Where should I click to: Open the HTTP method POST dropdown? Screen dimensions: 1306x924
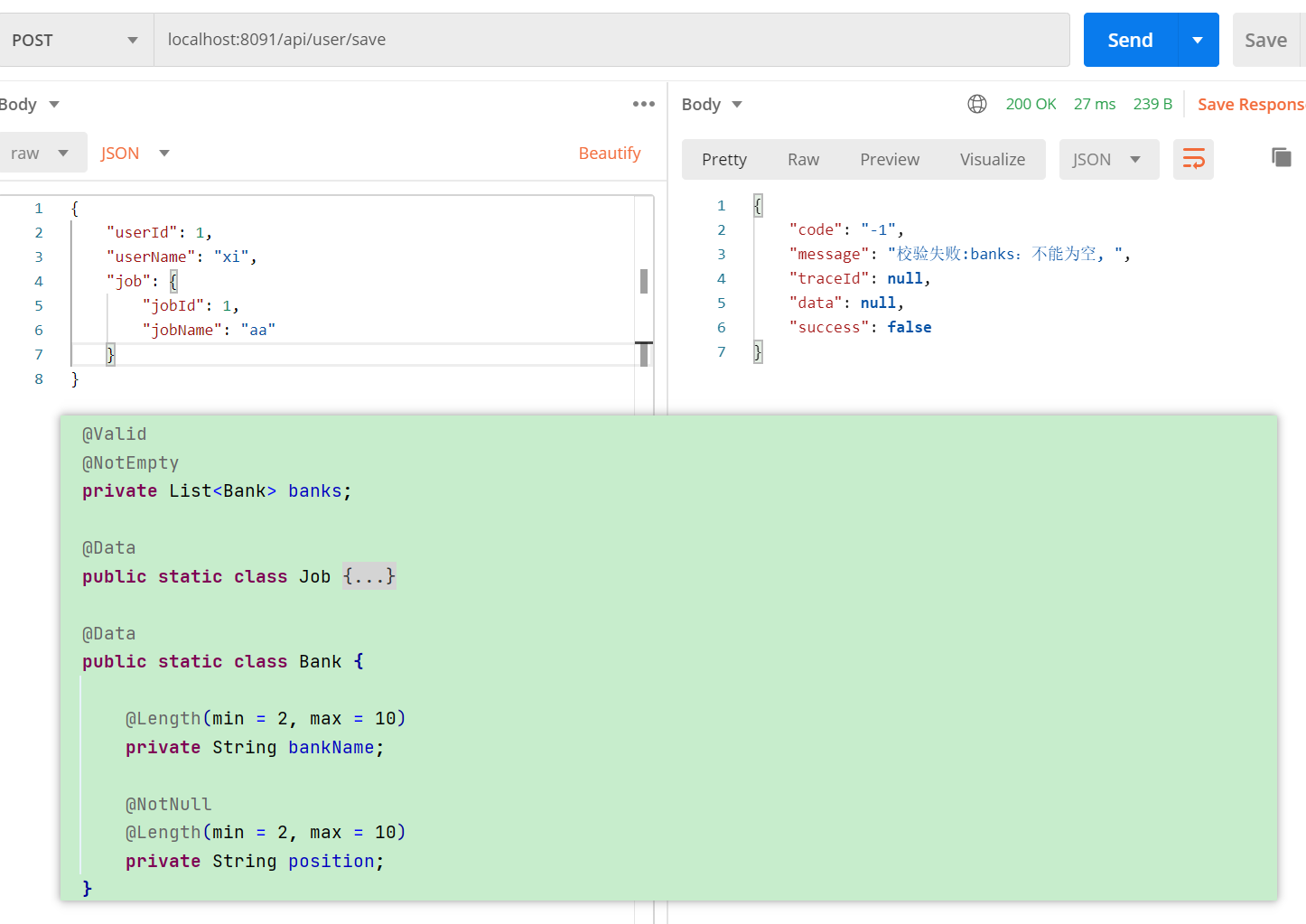pos(75,40)
